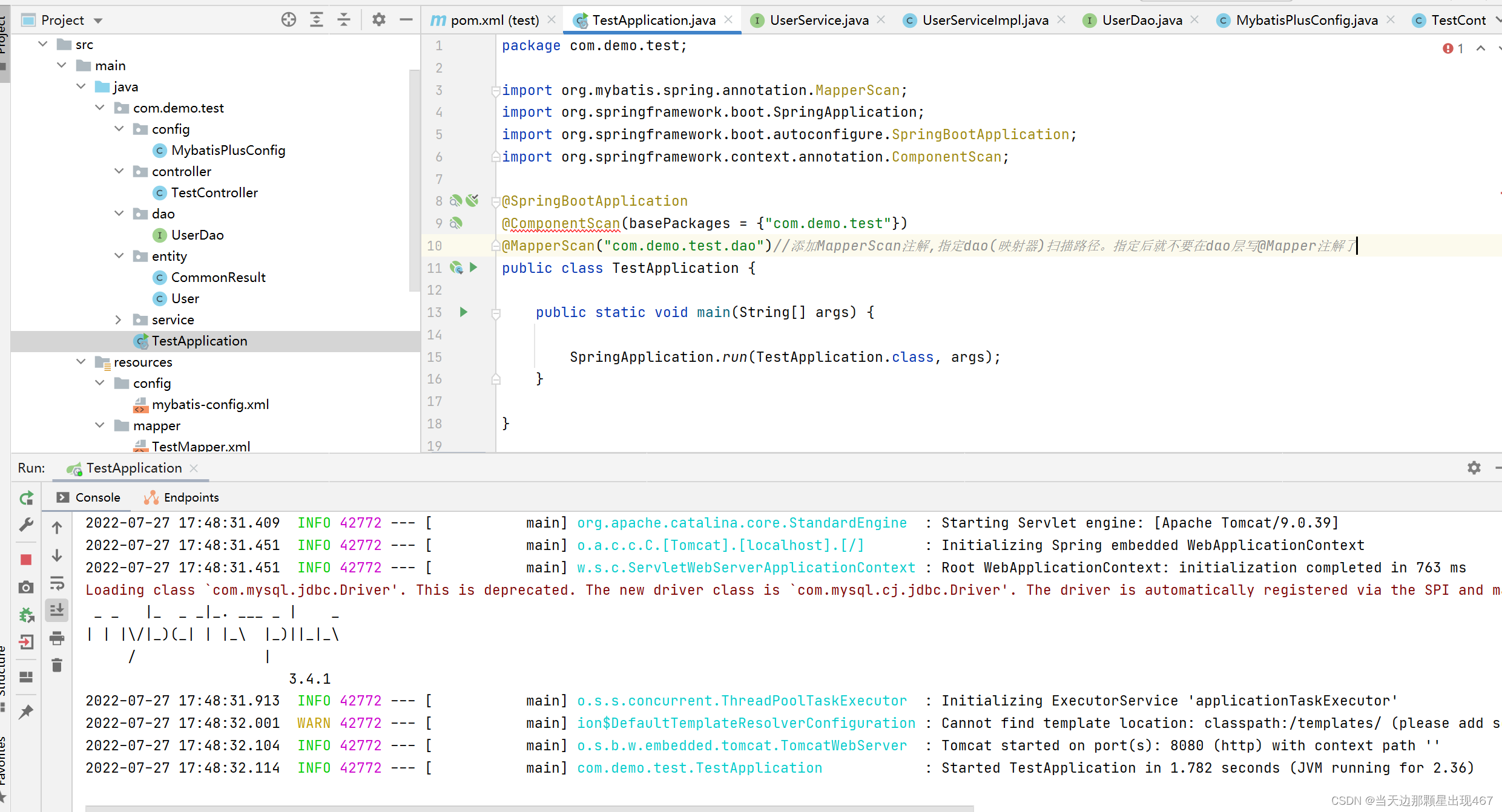
Task: Select MybatisPlusConfig in project tree
Action: pos(228,150)
